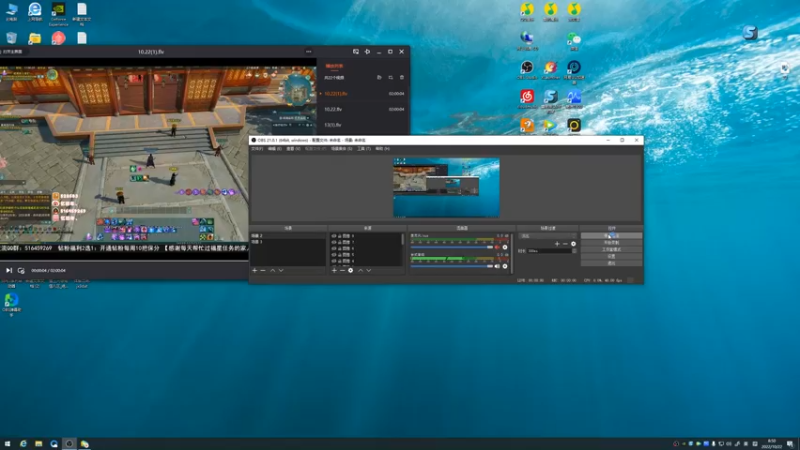Move the selected source down
The height and width of the screenshot is (450, 800).
369,270
